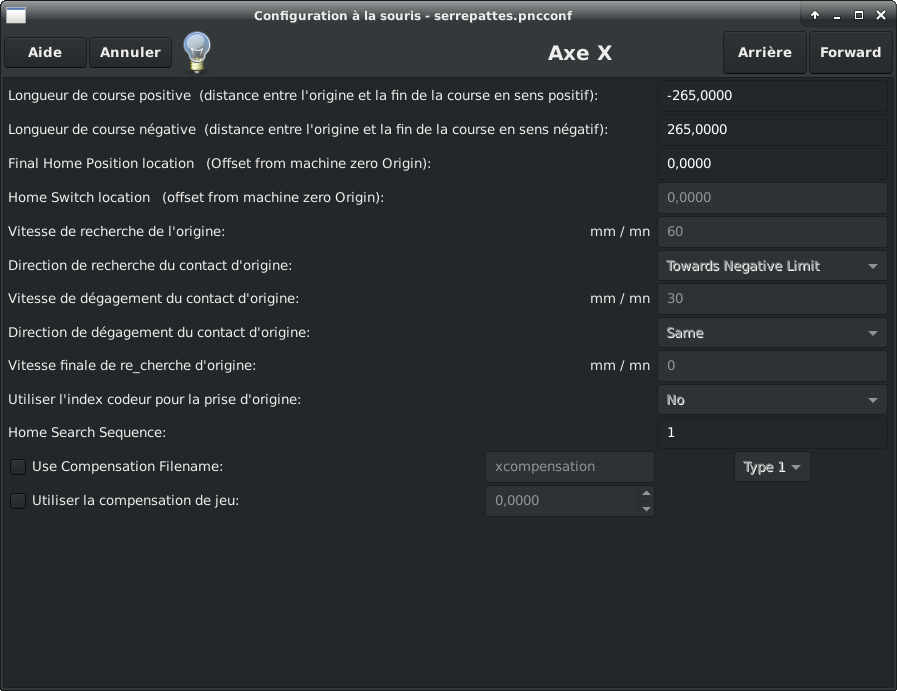Advance with the Forward button
The height and width of the screenshot is (691, 897).
tap(851, 53)
